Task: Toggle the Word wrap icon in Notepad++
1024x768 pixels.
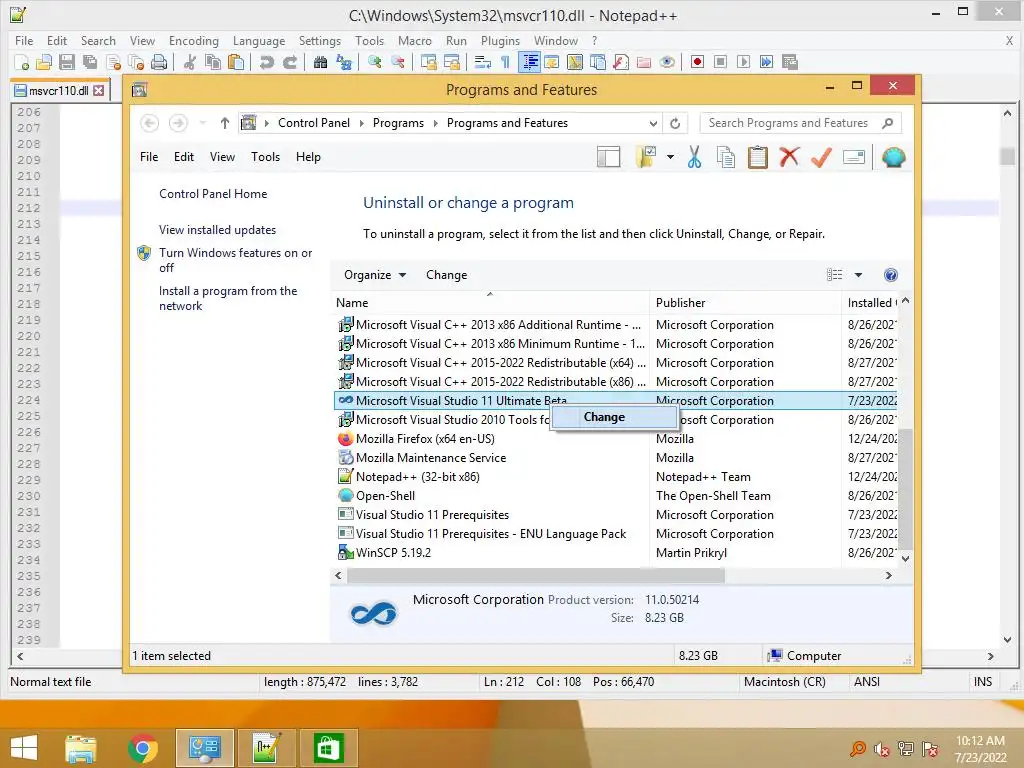Action: 483,62
